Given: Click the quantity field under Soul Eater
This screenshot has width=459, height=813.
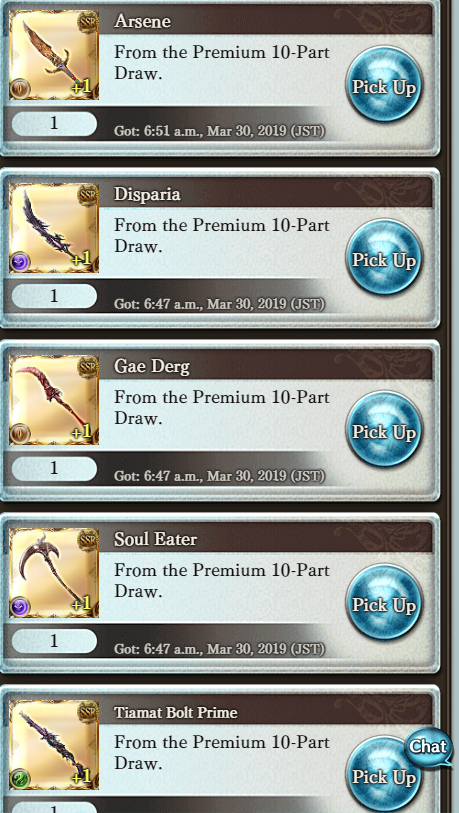Looking at the screenshot, I should coord(54,641).
